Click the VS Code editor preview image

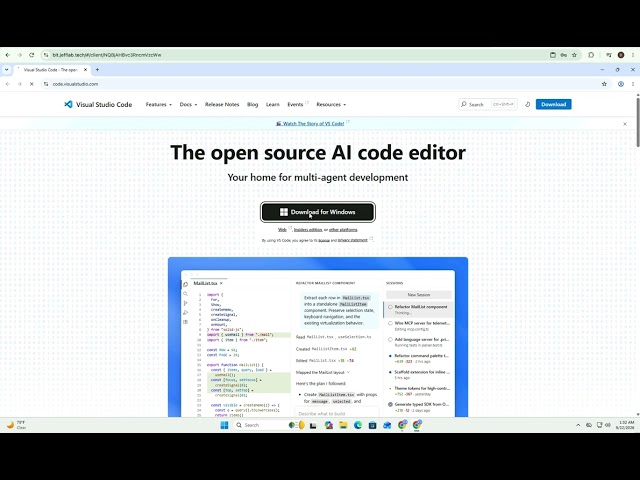(318, 337)
